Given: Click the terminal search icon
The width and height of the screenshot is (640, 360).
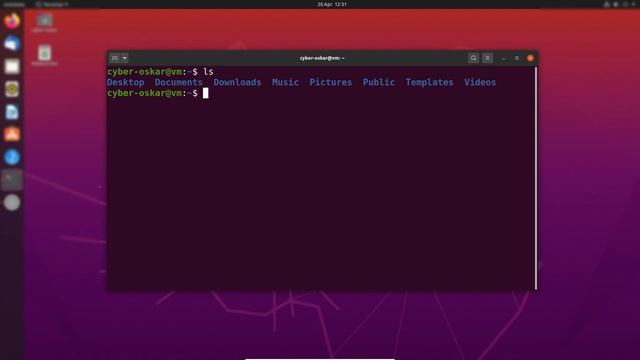Looking at the screenshot, I should pyautogui.click(x=473, y=58).
